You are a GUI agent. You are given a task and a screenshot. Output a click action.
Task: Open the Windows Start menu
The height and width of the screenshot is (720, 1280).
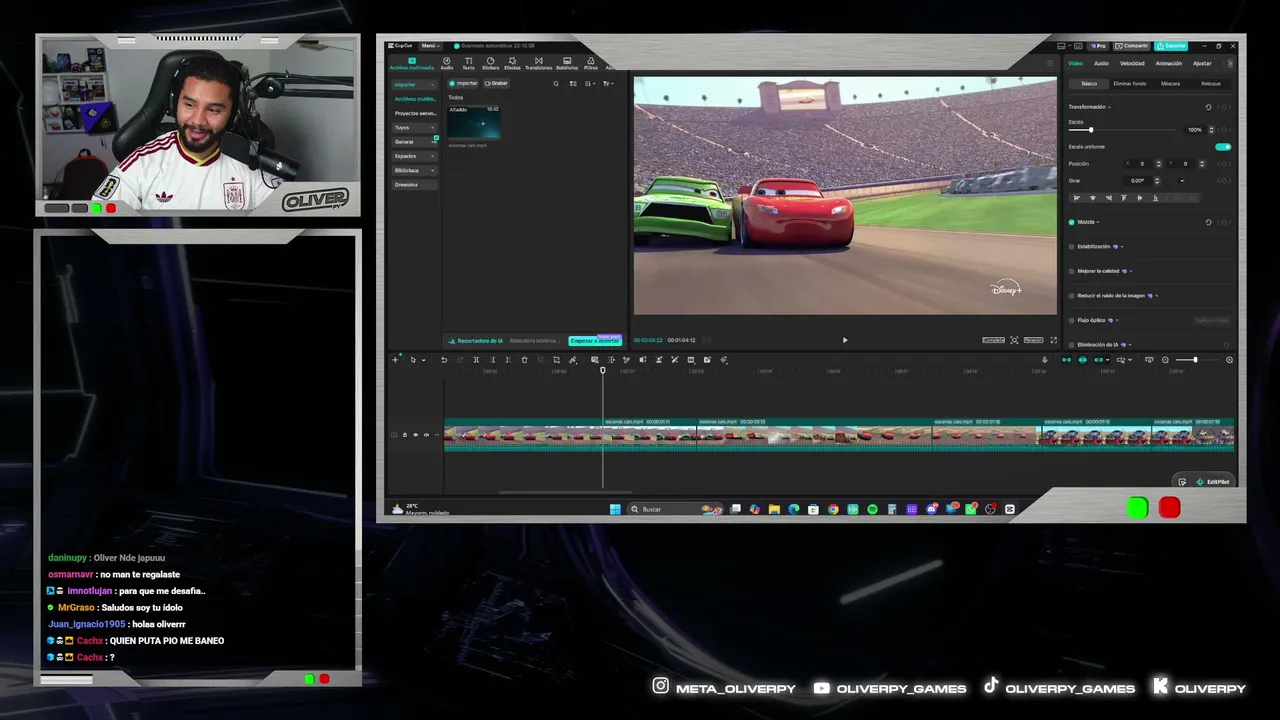pyautogui.click(x=615, y=509)
